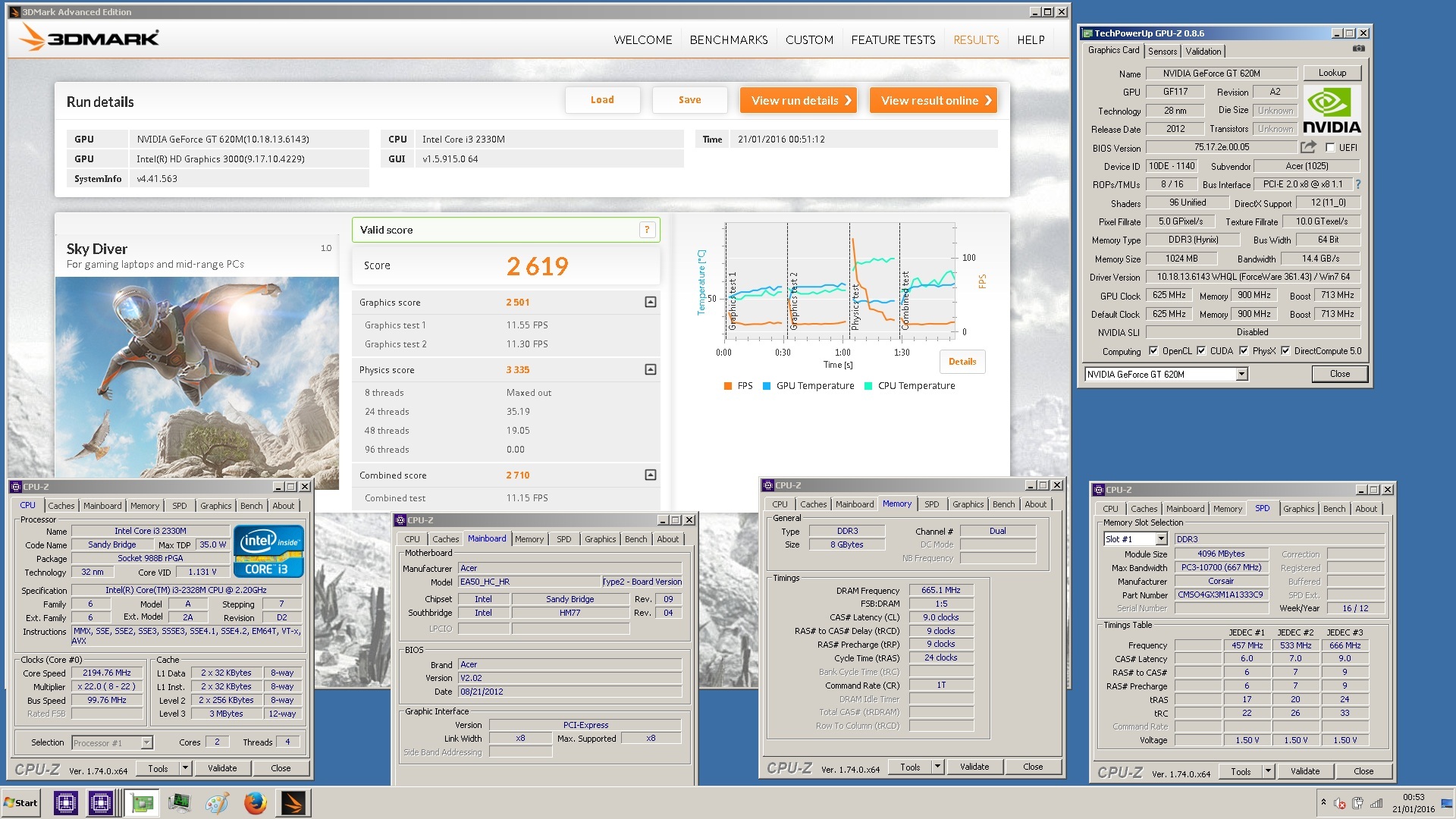
Task: Click the muted volume tray icon
Action: tap(1340, 803)
